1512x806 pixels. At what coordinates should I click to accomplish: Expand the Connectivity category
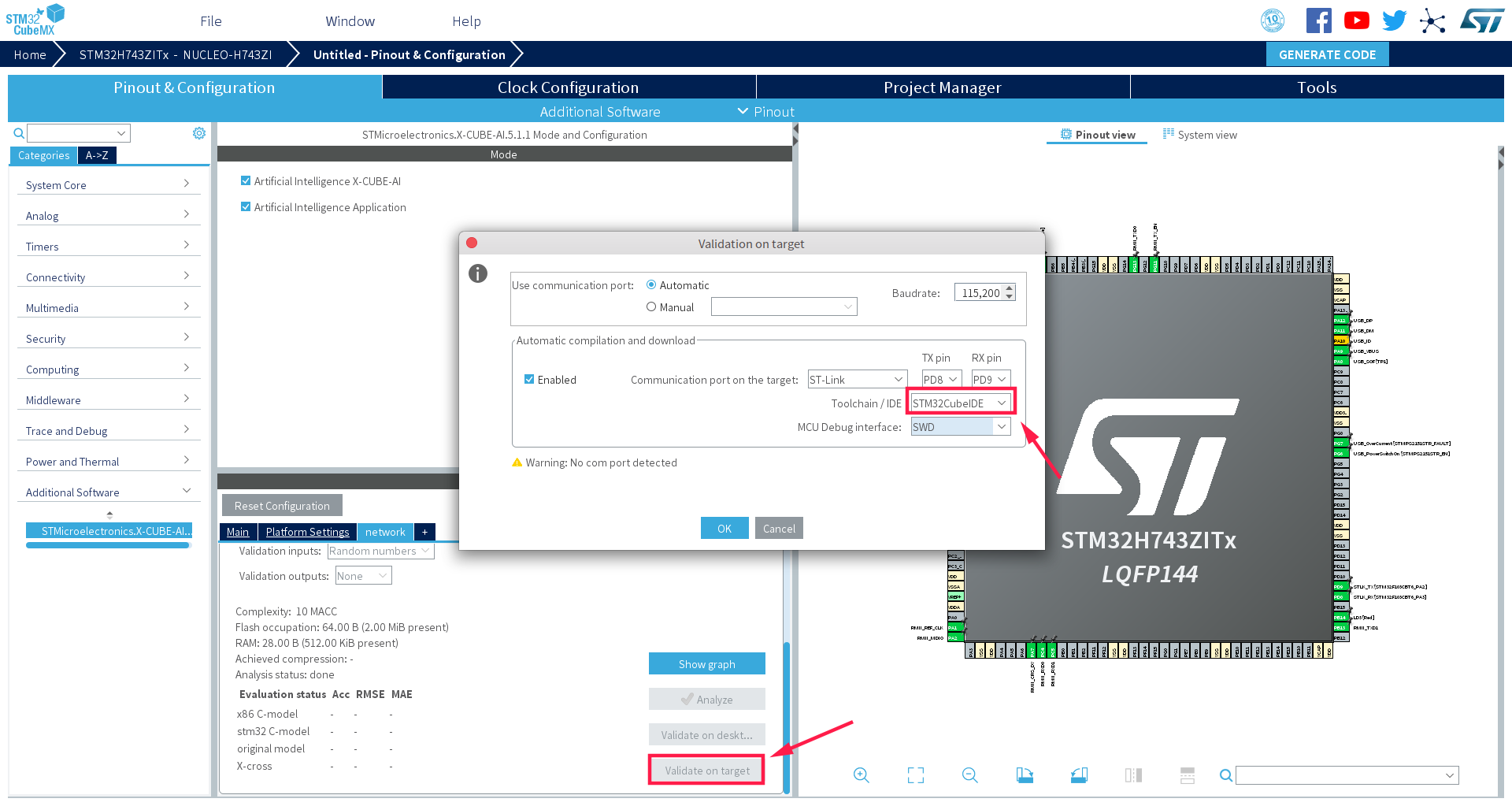point(107,277)
